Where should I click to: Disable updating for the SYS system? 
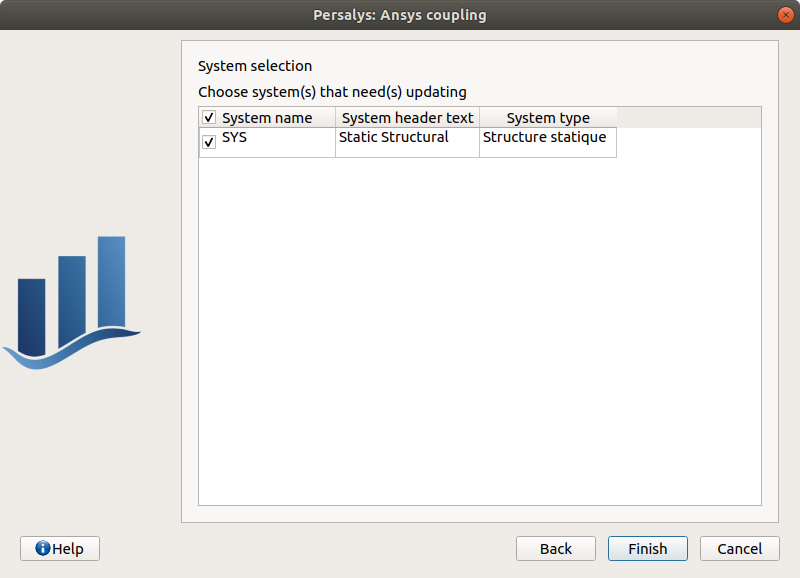pyautogui.click(x=208, y=141)
